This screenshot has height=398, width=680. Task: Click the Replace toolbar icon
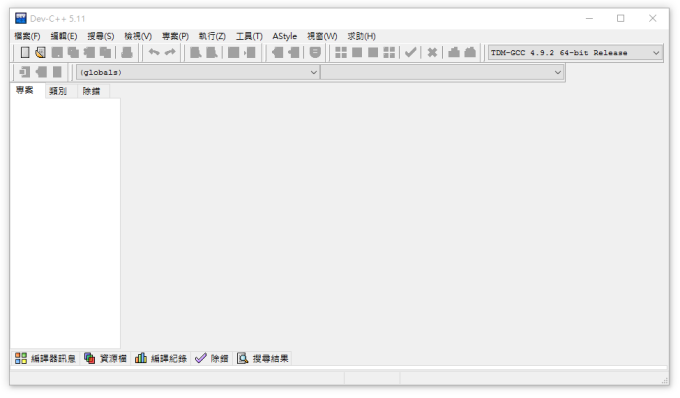coord(212,53)
